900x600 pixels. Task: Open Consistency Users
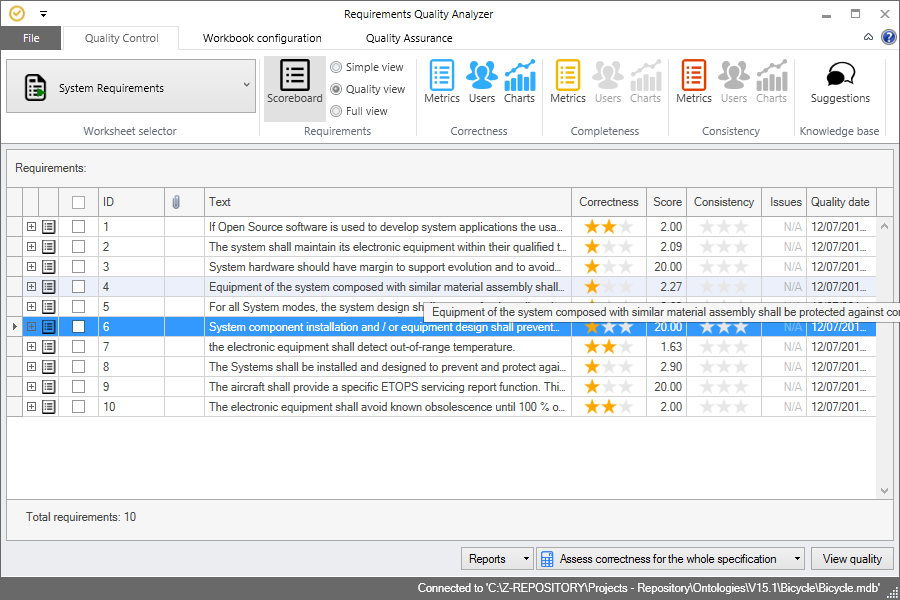[734, 82]
